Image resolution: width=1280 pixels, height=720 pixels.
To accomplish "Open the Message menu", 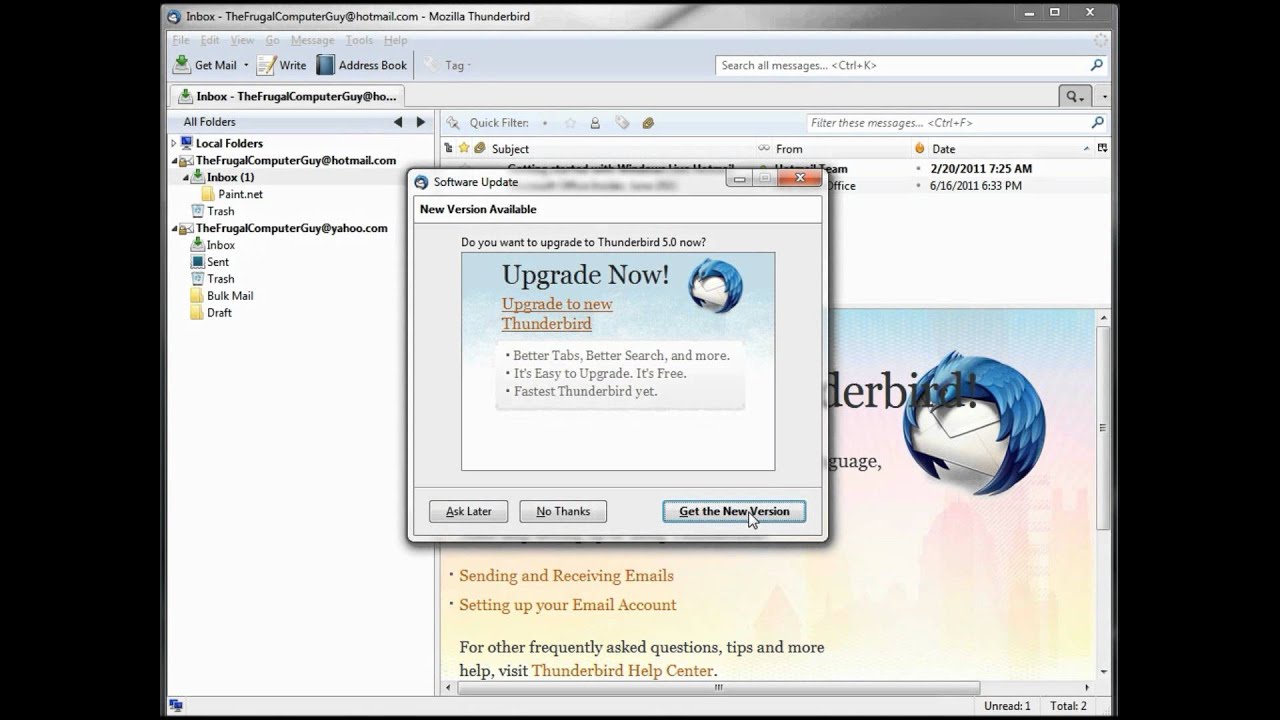I will click(312, 40).
